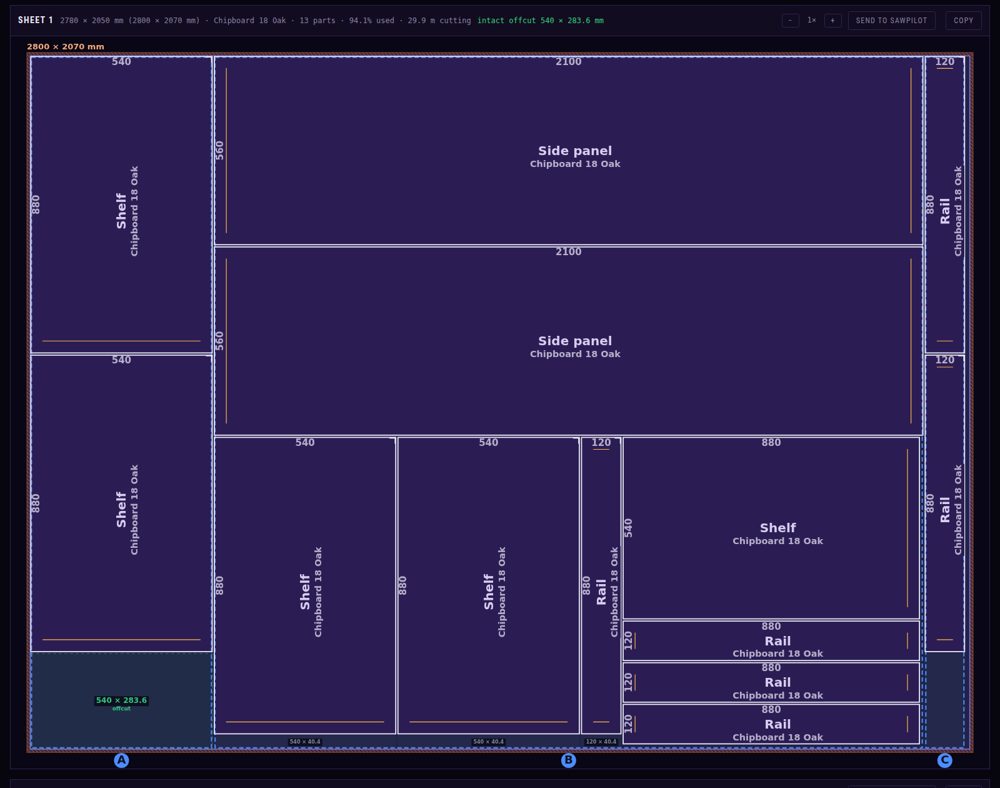Screen dimensions: 1000x788
Task: Select the upper Side panel part
Action: click(x=568, y=150)
